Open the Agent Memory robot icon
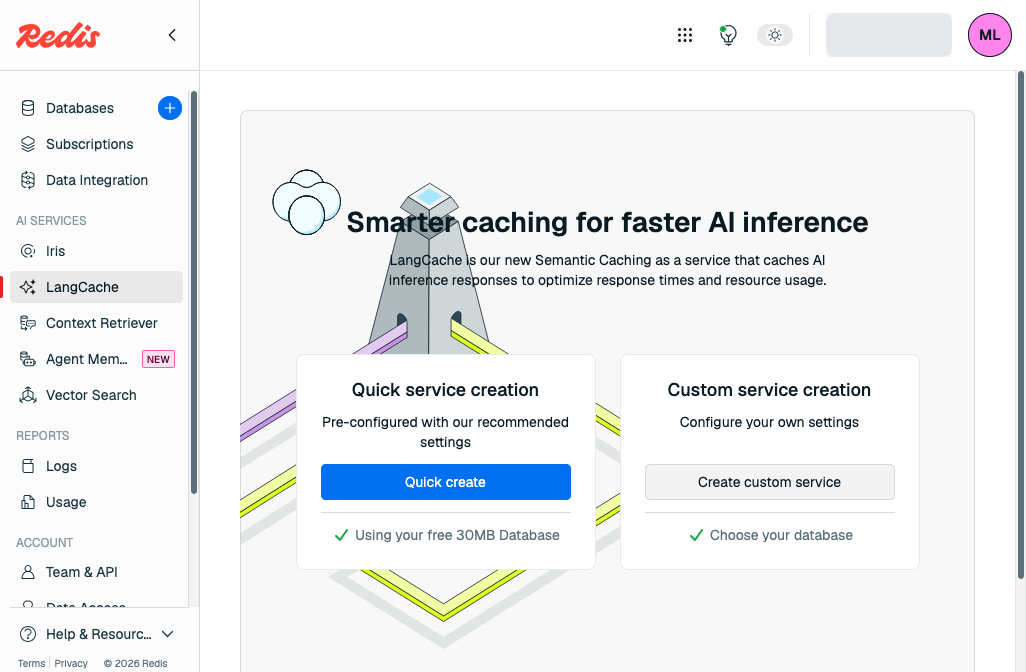 [27, 359]
